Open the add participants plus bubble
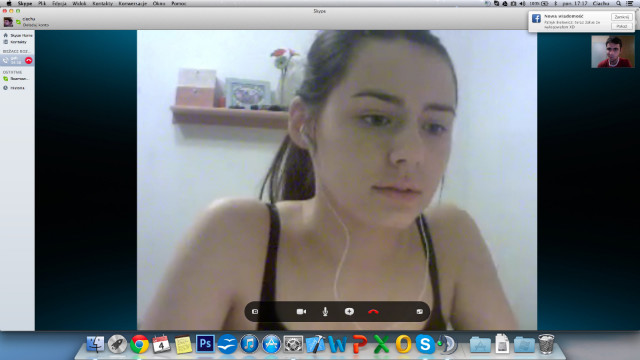This screenshot has width=640, height=360. [x=349, y=311]
